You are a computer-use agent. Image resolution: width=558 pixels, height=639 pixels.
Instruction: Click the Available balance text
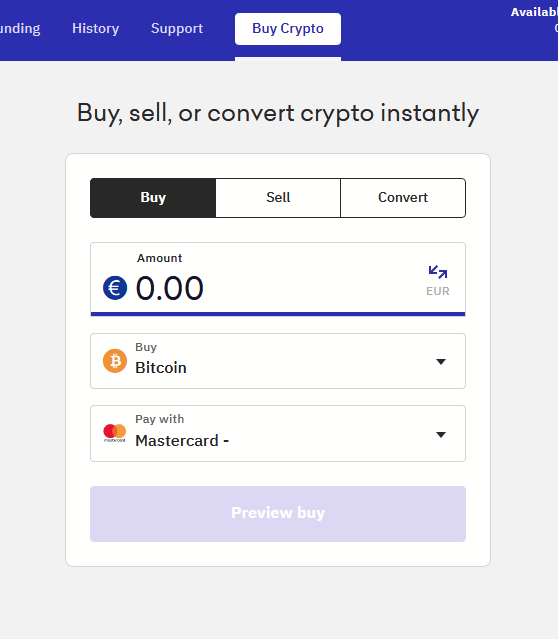(x=534, y=12)
